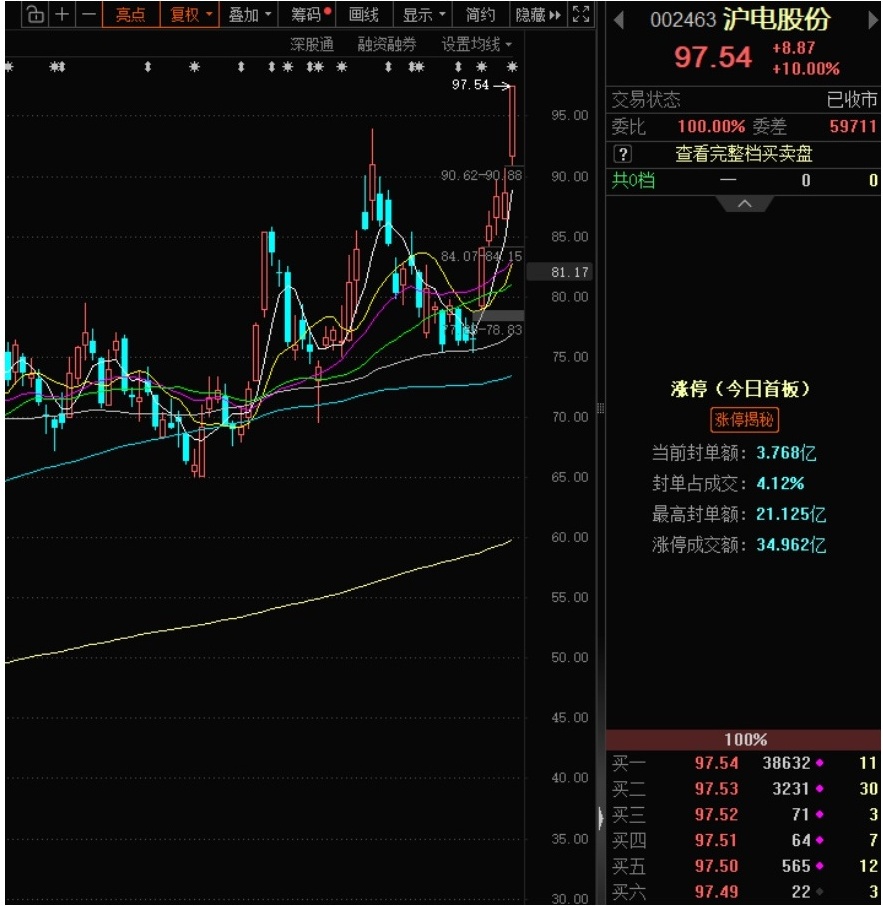Click the lock icon in the chart toolbar
Screen dimensions: 883x906
click(35, 14)
